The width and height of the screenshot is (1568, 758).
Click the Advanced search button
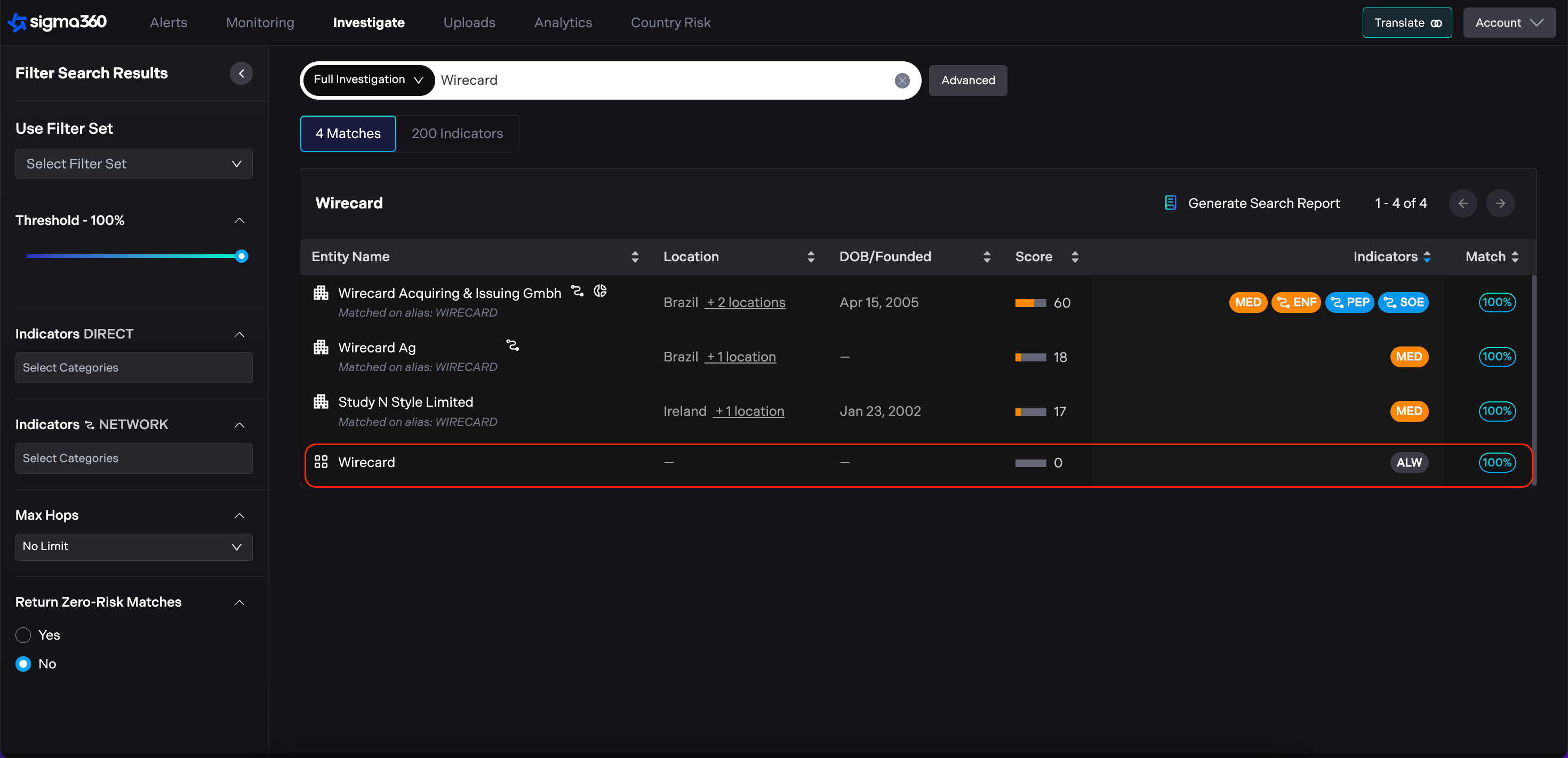(x=967, y=80)
